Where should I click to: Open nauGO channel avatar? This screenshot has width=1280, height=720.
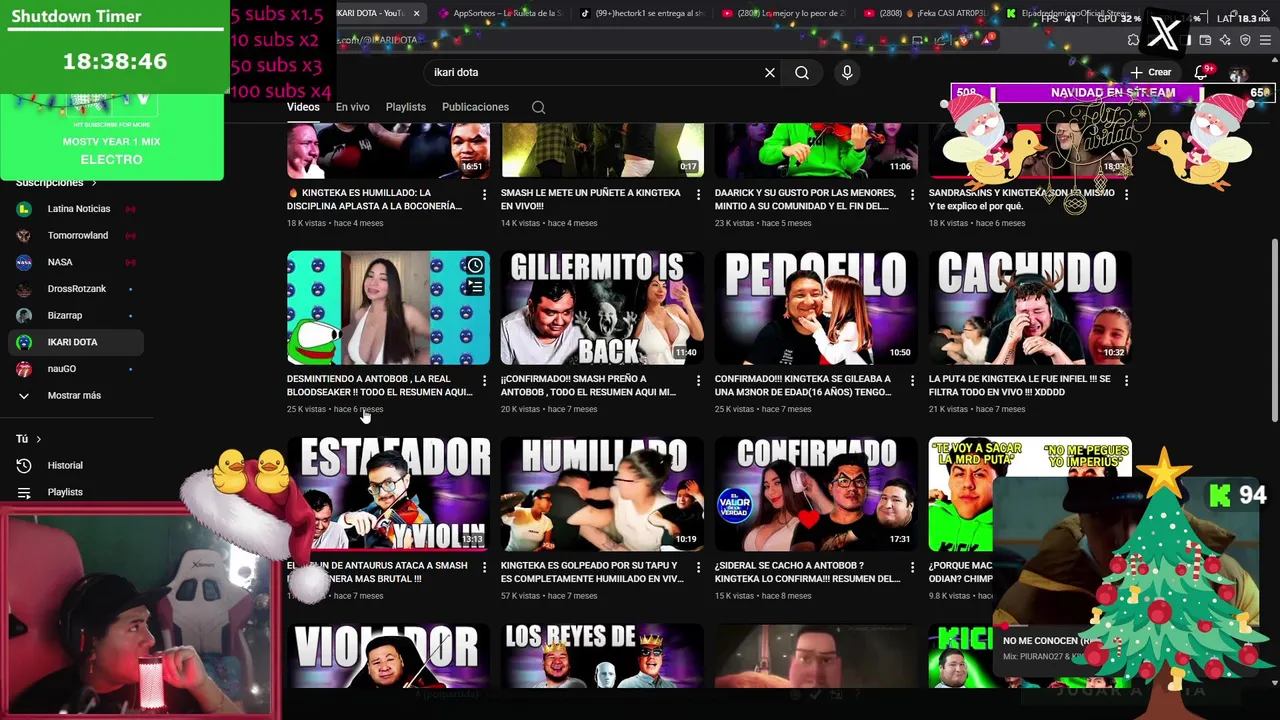[x=24, y=369]
